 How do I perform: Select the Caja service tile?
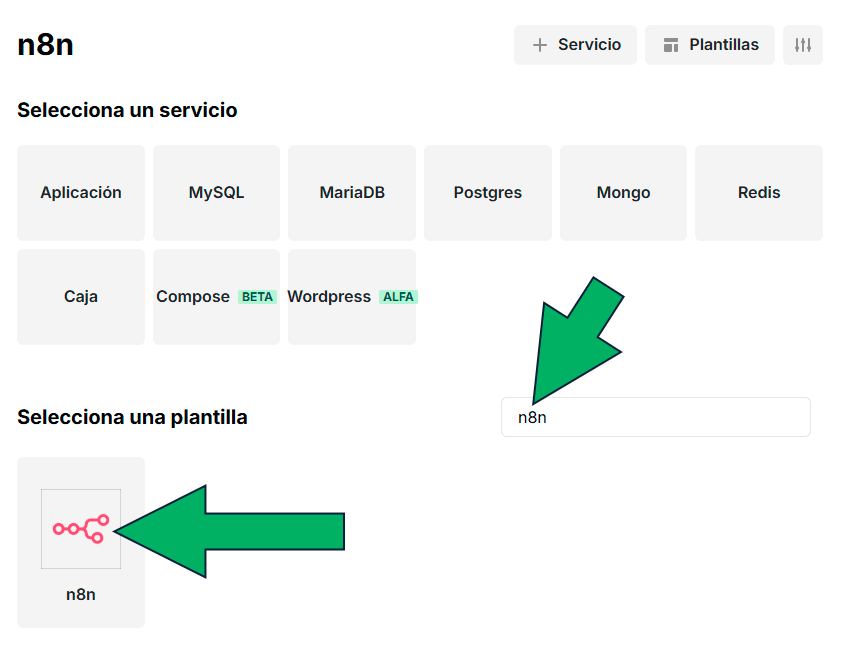click(x=80, y=296)
